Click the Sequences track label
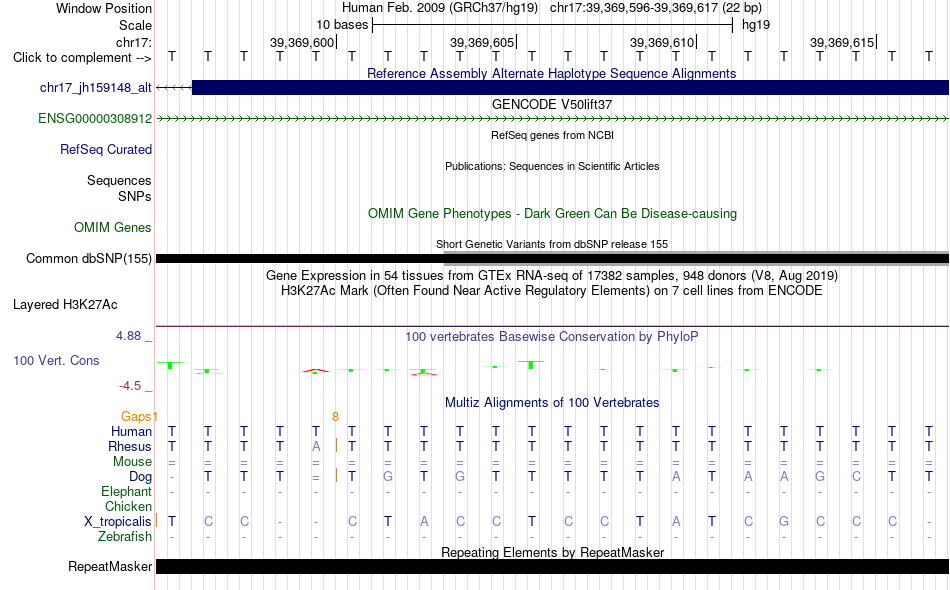 tap(119, 181)
